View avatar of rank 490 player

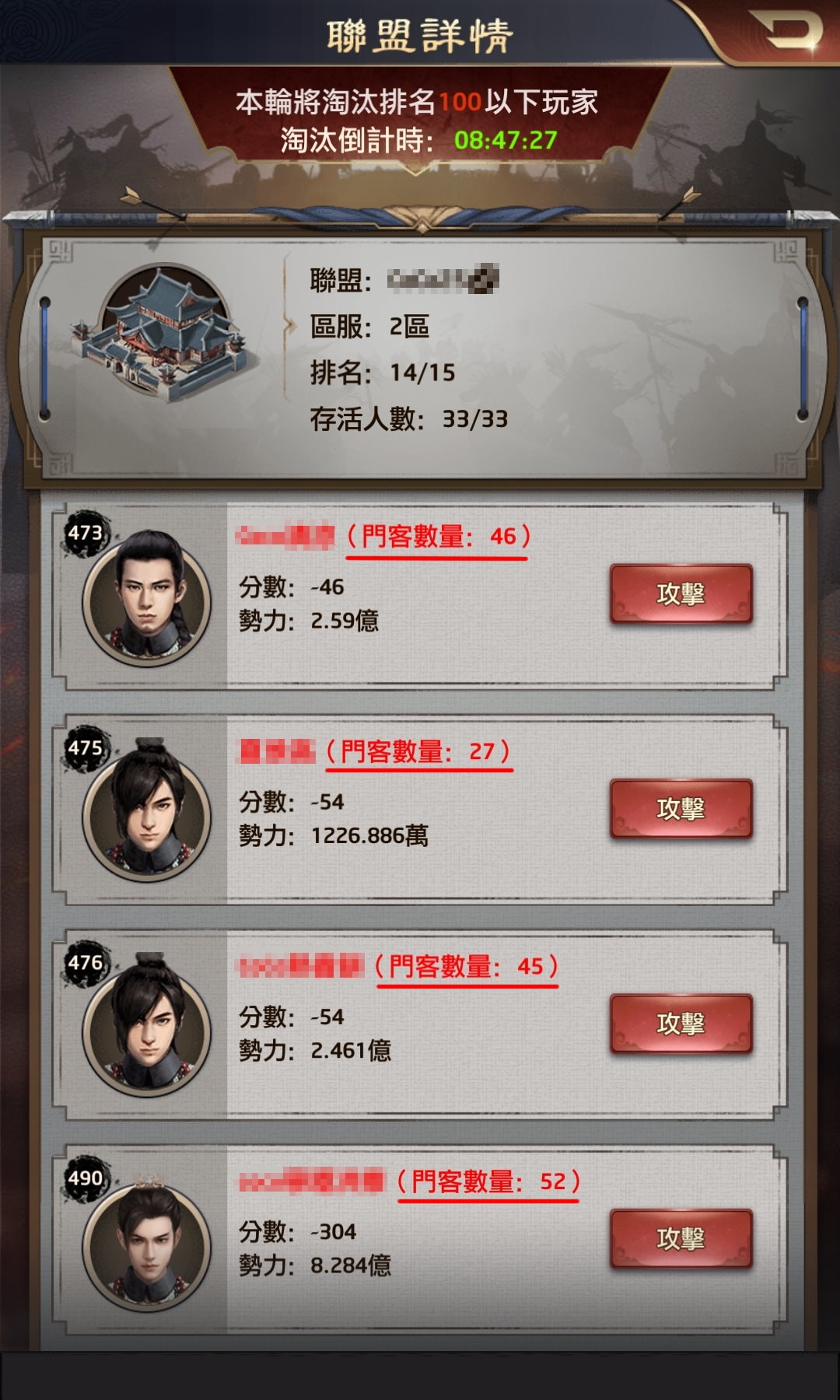coord(147,1243)
